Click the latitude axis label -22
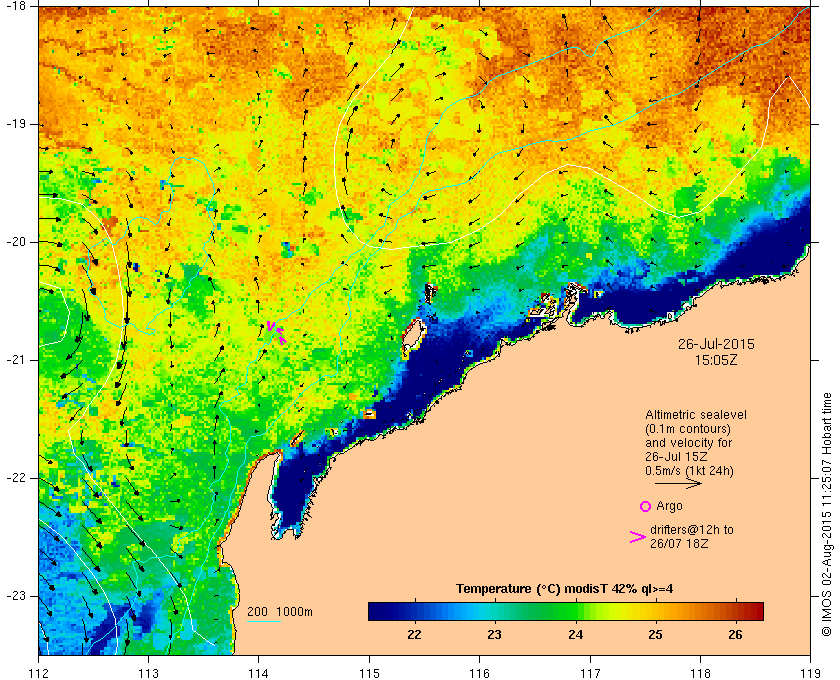 click(x=16, y=478)
